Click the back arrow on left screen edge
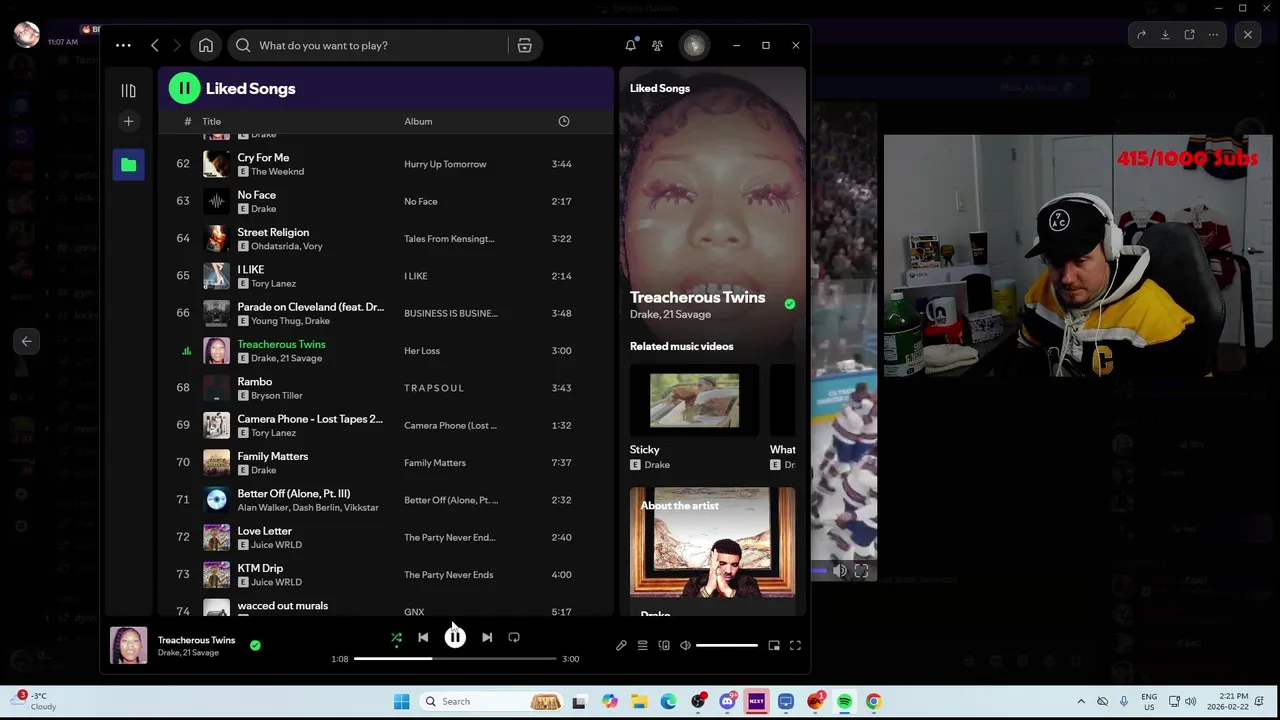Image resolution: width=1280 pixels, height=720 pixels. pos(27,341)
